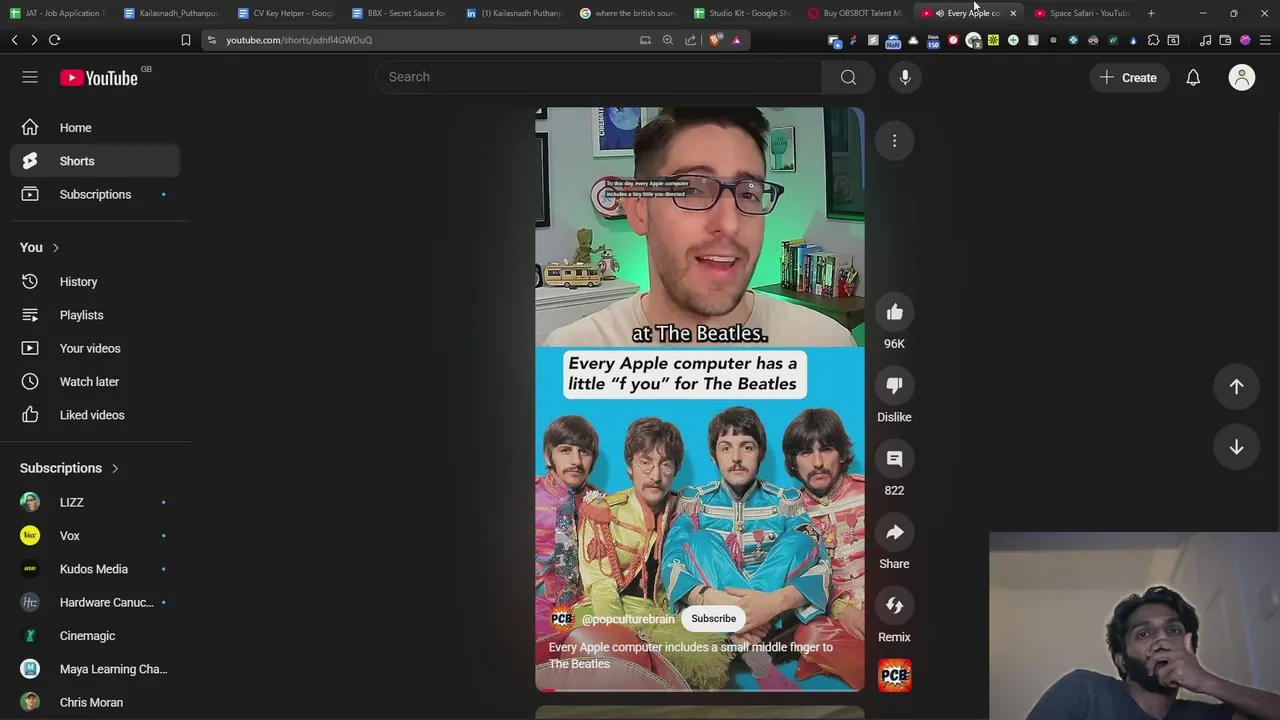Open LIZZ channel subscription

(95, 502)
